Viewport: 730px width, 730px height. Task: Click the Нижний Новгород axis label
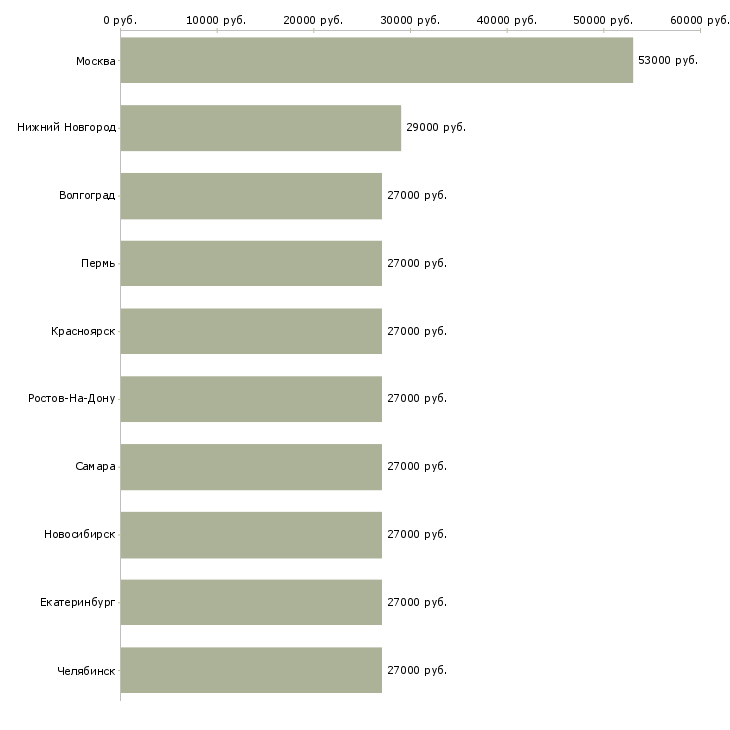click(66, 128)
